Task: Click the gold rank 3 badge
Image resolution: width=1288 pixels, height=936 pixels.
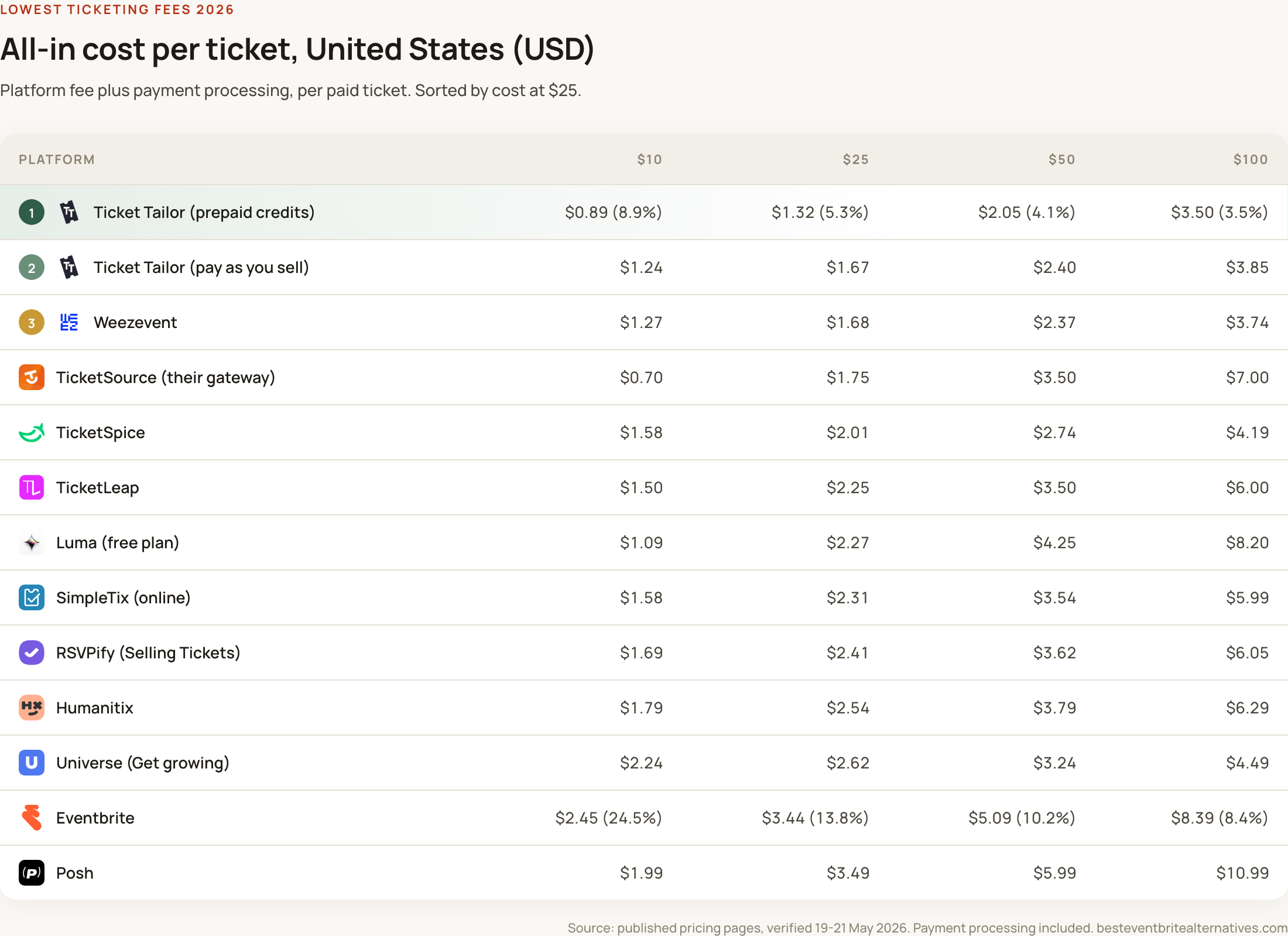Action: tap(32, 322)
